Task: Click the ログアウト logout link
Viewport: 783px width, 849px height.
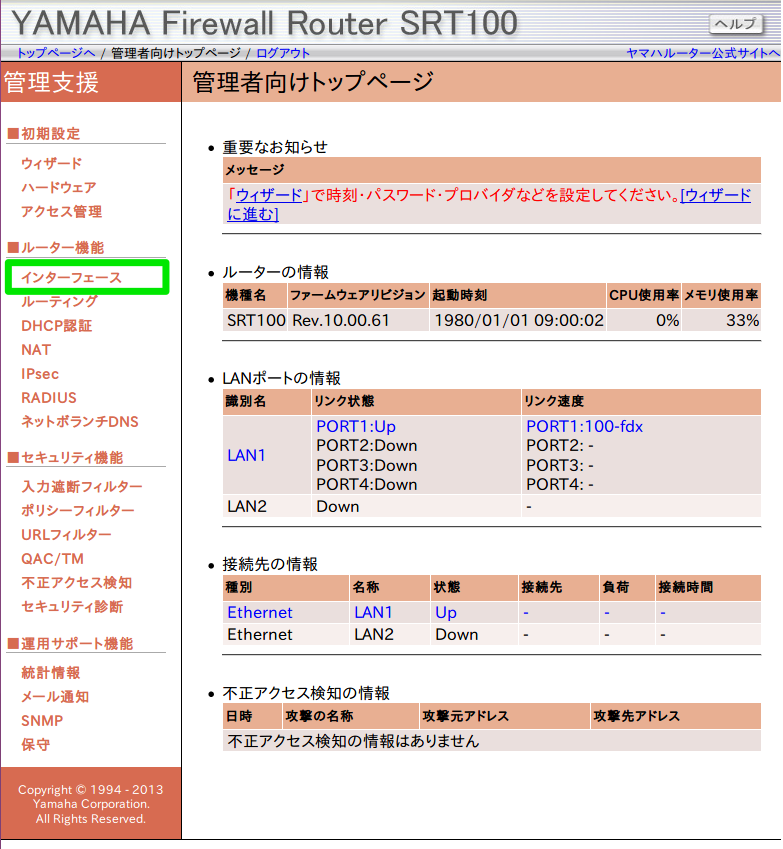Action: (x=283, y=53)
